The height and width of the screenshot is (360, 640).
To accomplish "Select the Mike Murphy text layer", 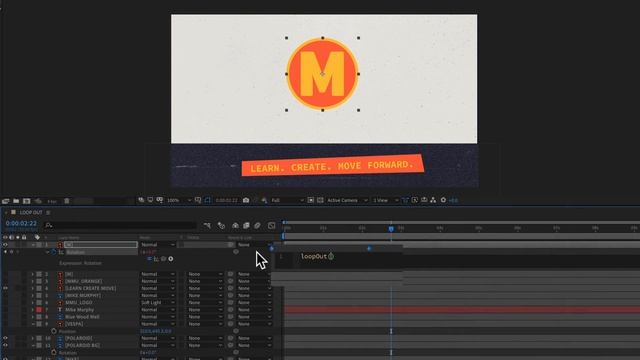I will click(x=79, y=310).
